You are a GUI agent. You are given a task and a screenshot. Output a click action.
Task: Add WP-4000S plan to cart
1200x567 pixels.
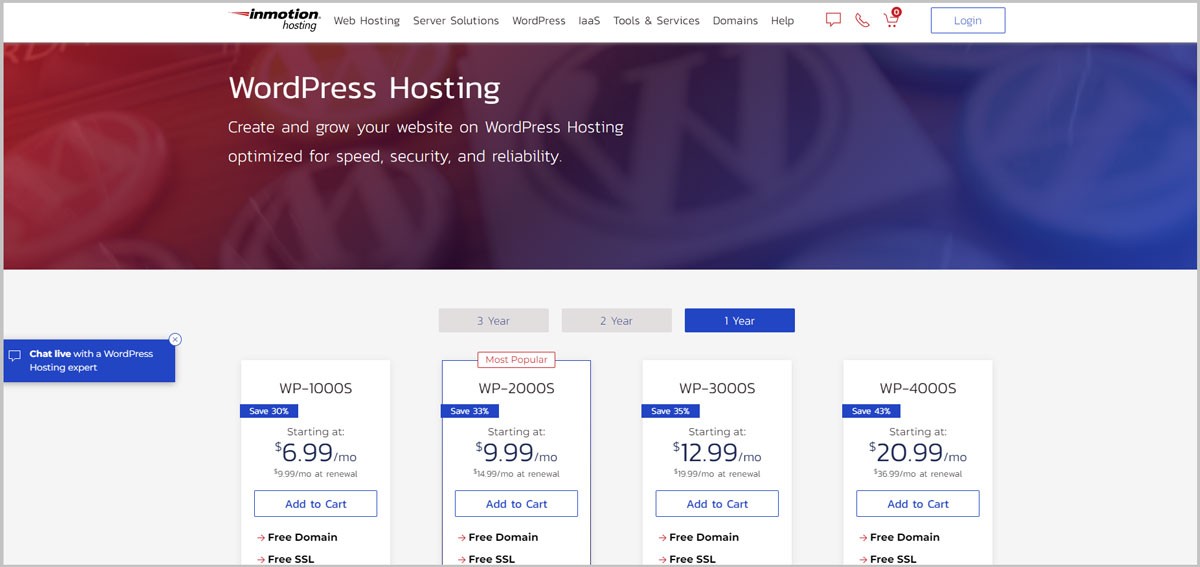(918, 504)
